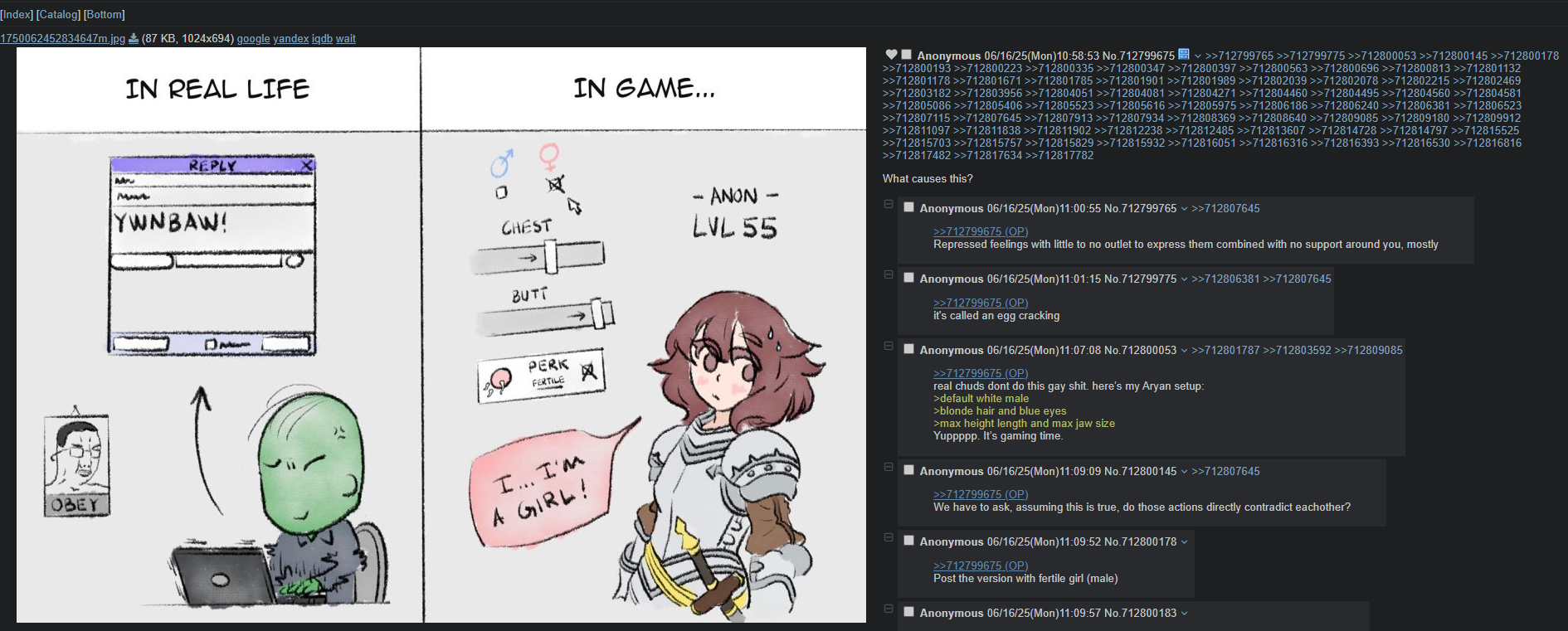Open the 1750062452834647m.jpg file name link
The height and width of the screenshot is (631, 1568).
coord(63,39)
